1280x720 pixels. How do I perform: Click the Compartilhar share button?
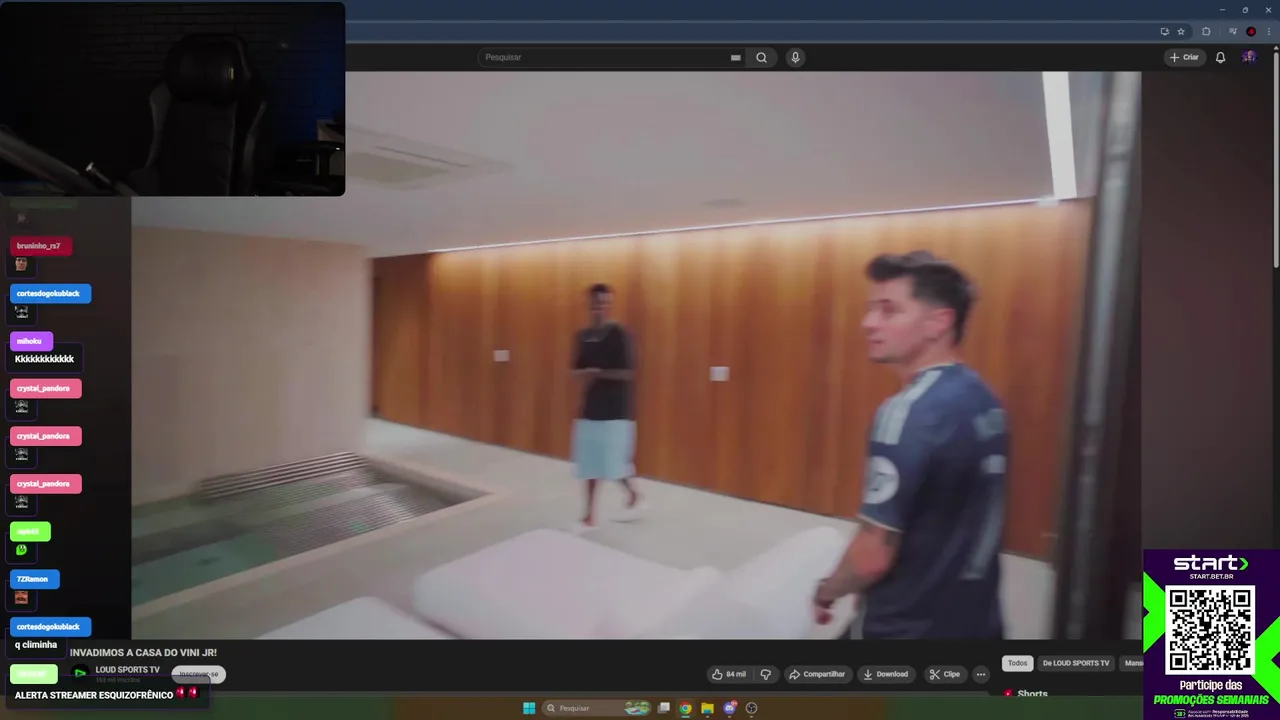(x=817, y=674)
